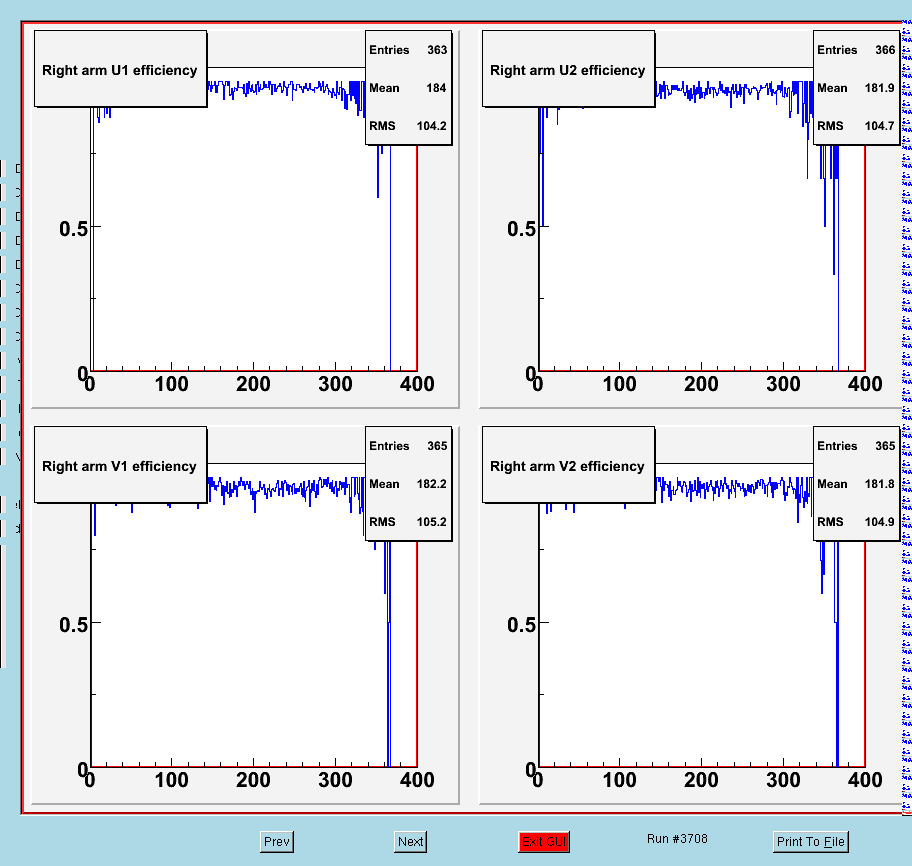
Task: Click the Mean 181.8 value in V2 stats
Action: click(x=879, y=484)
